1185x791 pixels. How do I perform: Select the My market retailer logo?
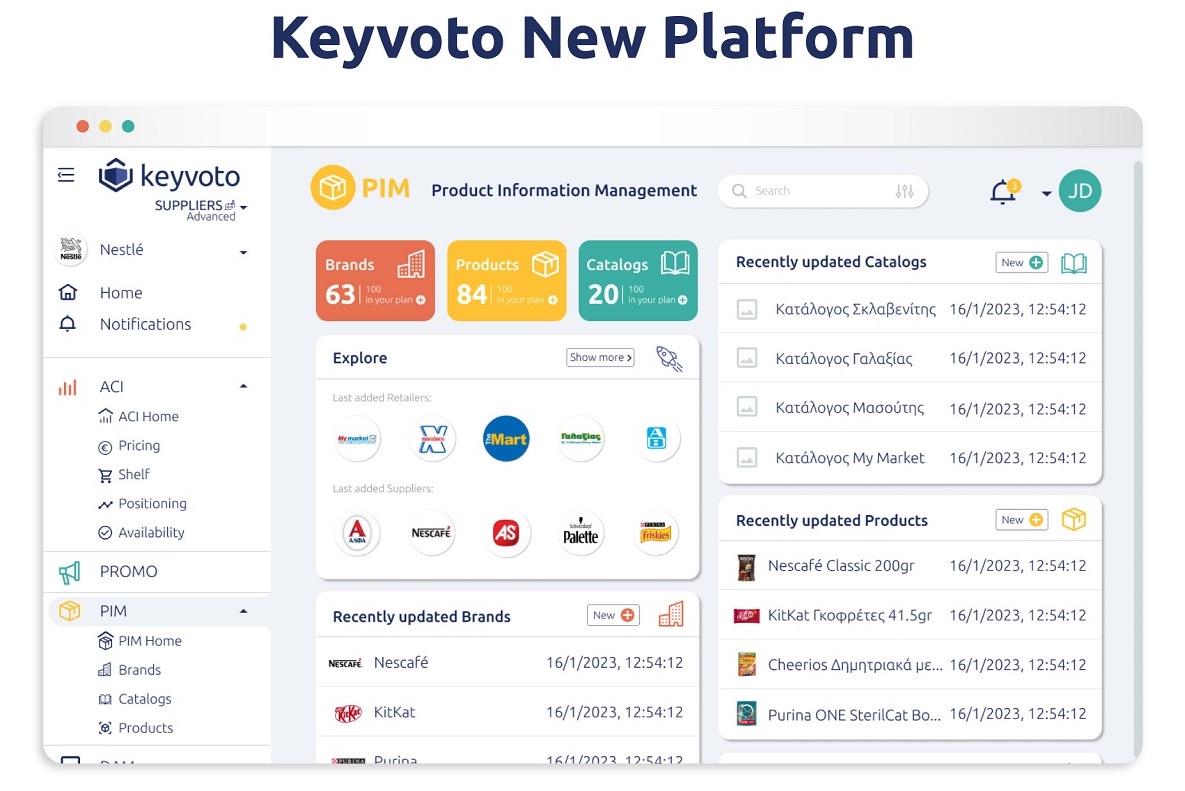pyautogui.click(x=357, y=439)
